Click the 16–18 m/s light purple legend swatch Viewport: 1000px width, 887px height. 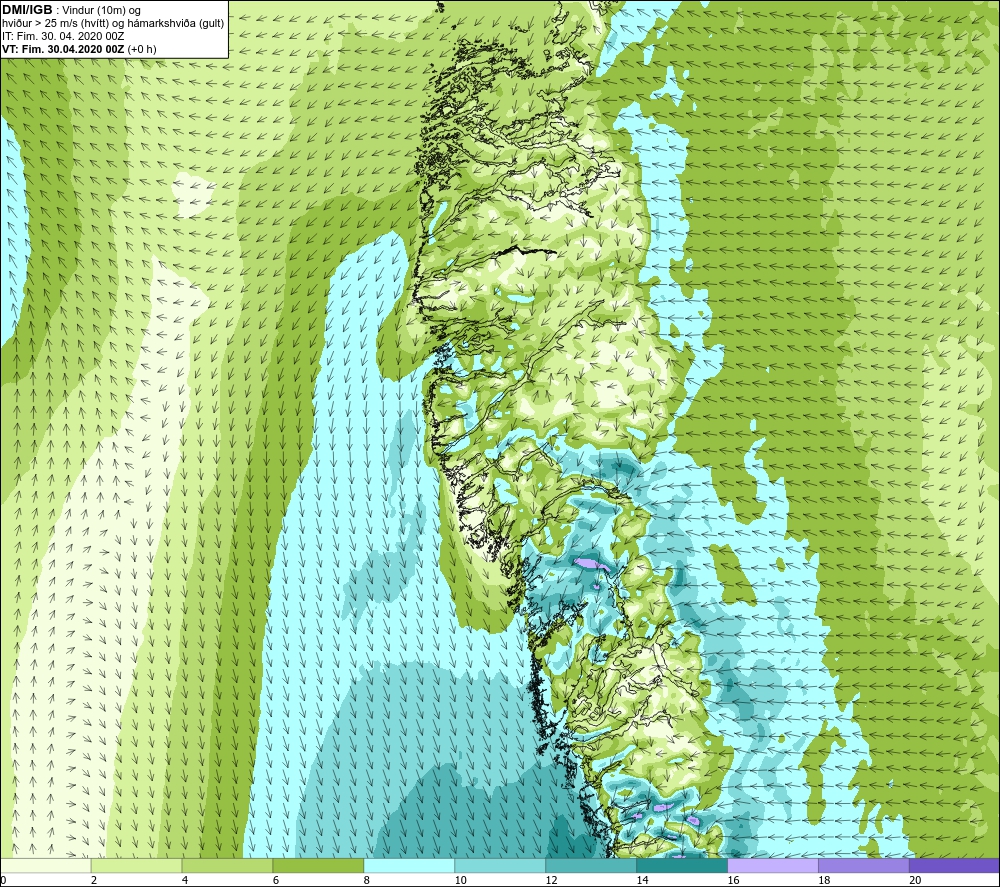(773, 865)
